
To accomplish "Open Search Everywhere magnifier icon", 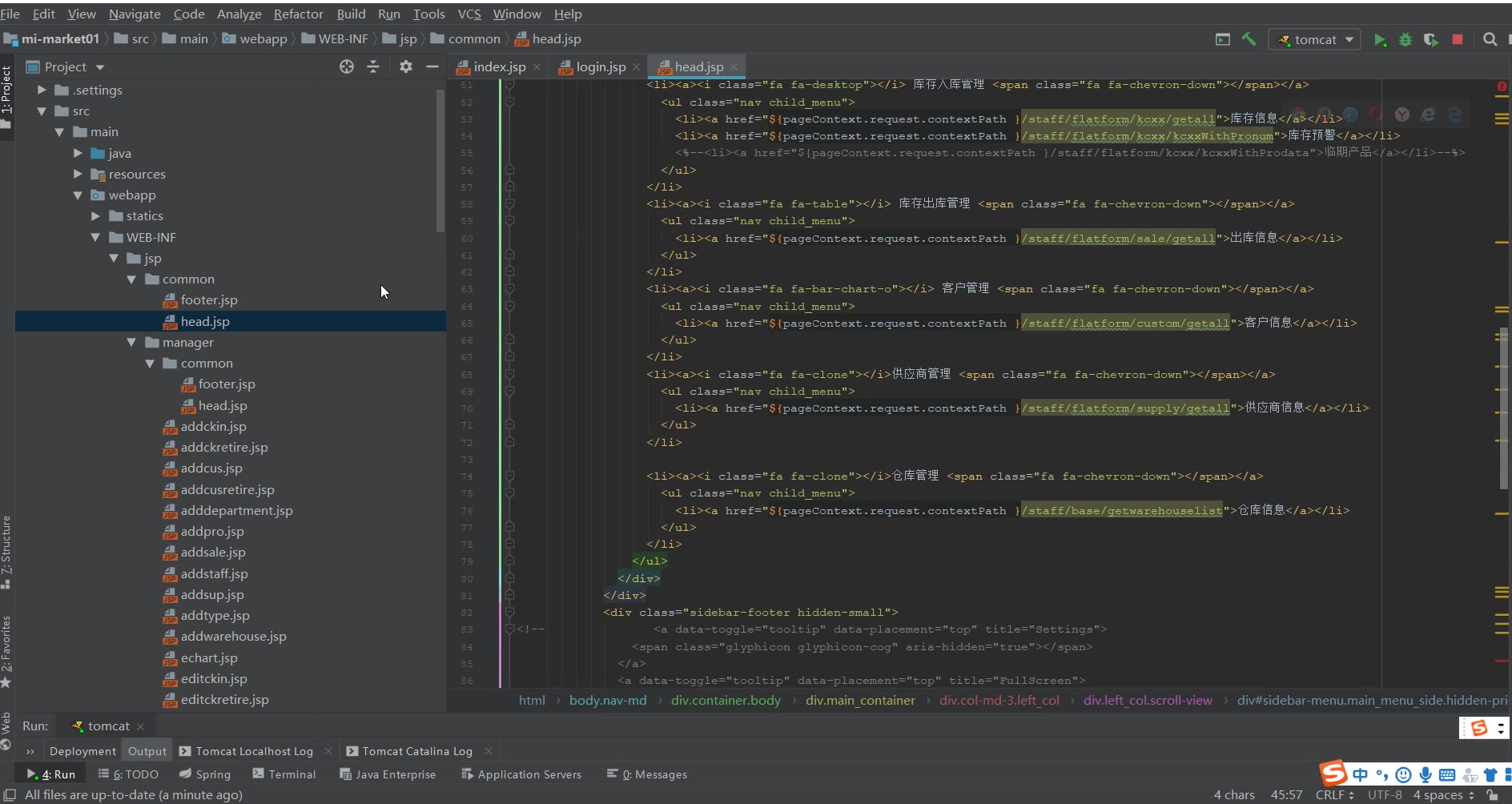I will [1490, 39].
